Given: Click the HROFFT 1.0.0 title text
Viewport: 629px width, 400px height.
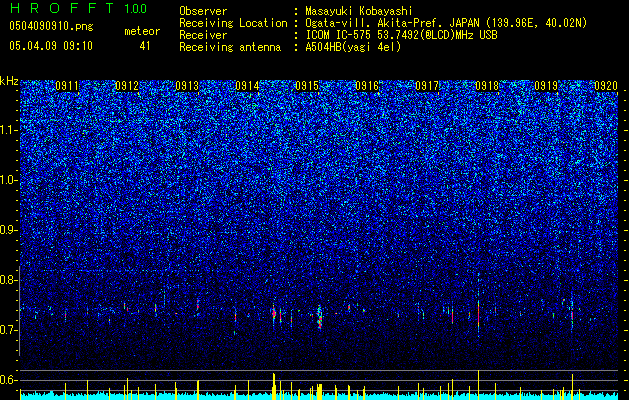Looking at the screenshot, I should [x=78, y=8].
